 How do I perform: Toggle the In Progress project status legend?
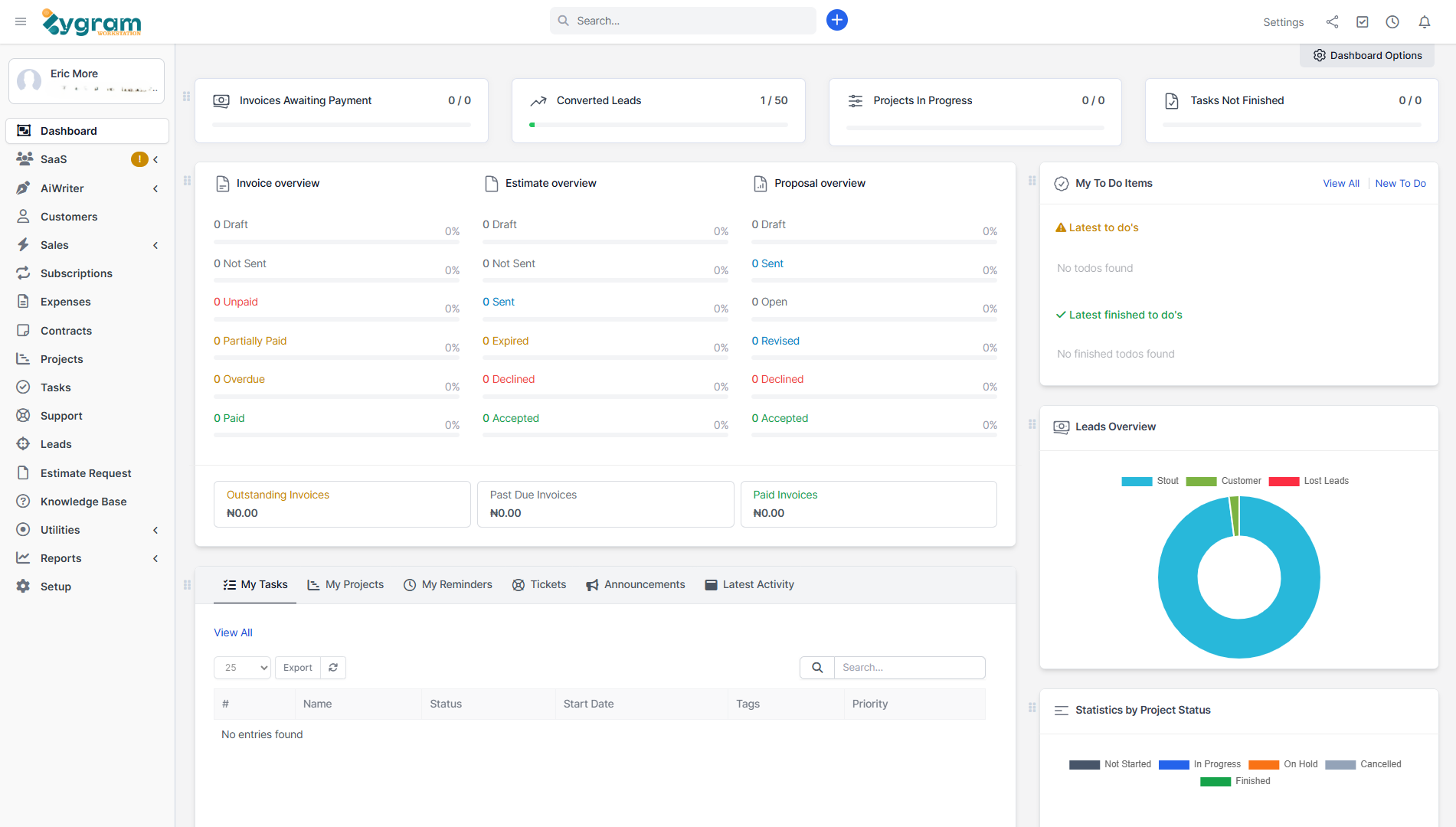(1199, 764)
